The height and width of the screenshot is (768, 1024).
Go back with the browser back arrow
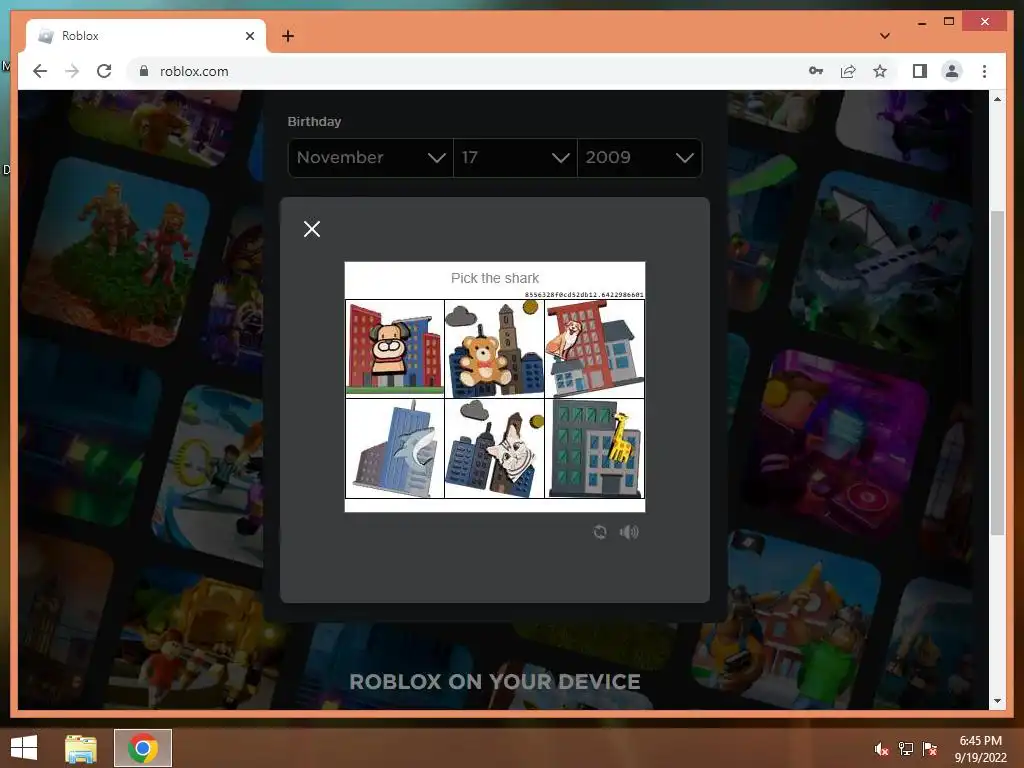coord(40,71)
